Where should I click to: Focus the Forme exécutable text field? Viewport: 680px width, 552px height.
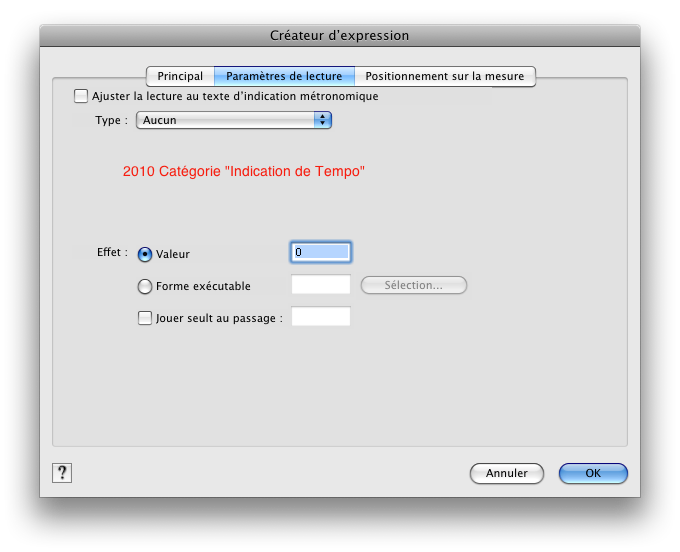320,285
